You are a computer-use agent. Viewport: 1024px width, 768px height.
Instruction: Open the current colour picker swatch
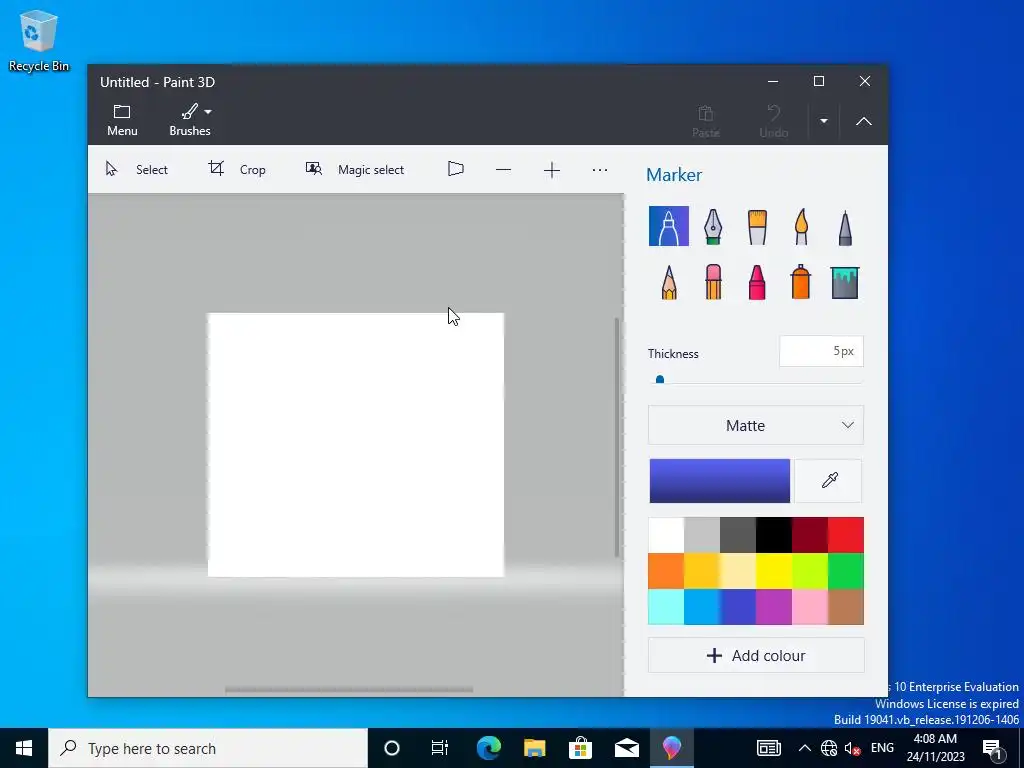tap(720, 481)
